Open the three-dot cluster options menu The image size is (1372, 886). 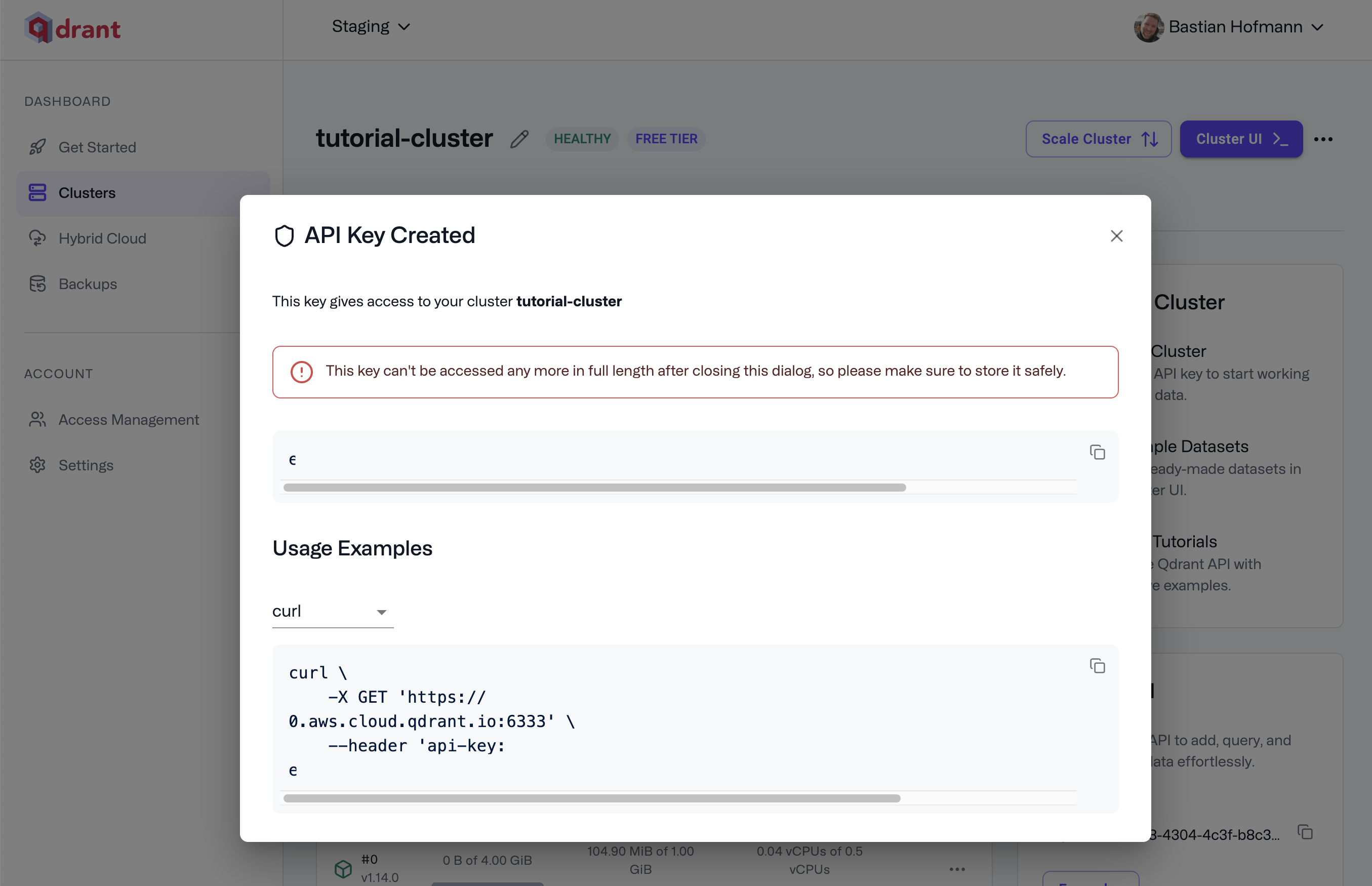[x=1325, y=139]
